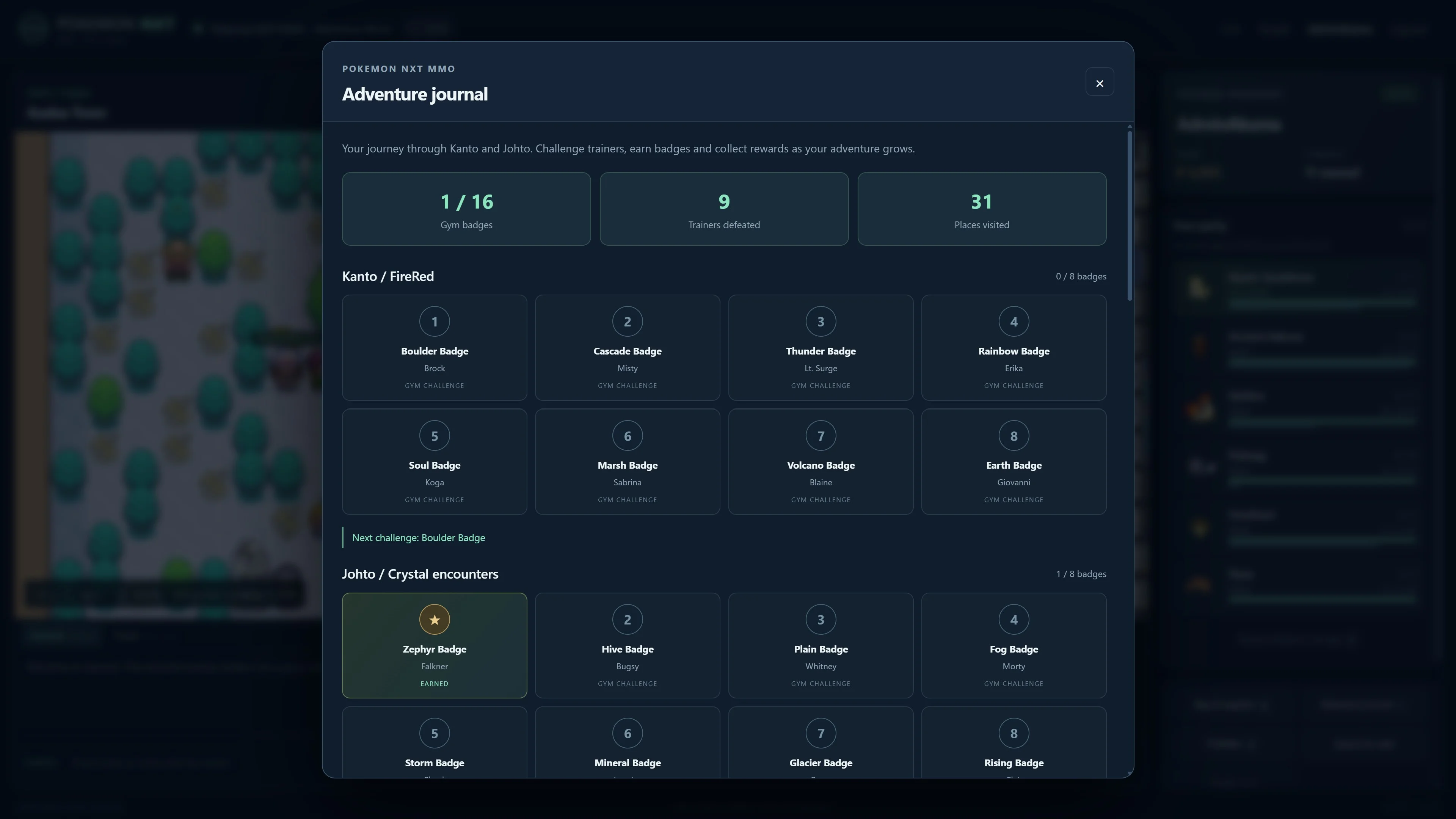The height and width of the screenshot is (819, 1456).
Task: Click the Rainbow Badge title text
Action: 1014,351
